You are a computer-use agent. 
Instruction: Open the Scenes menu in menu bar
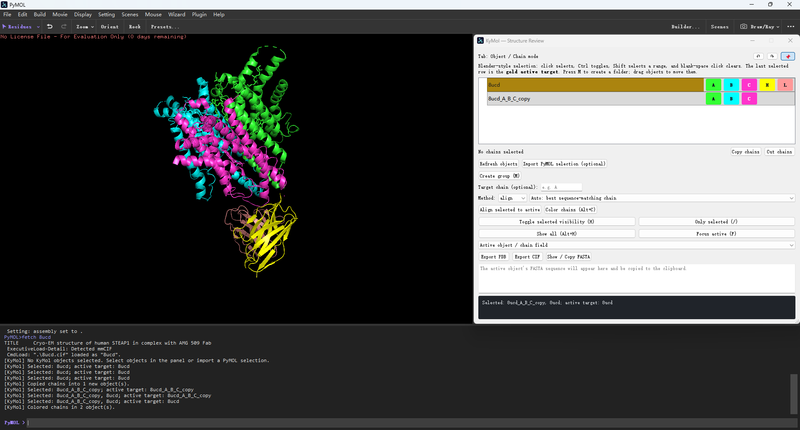[x=130, y=14]
